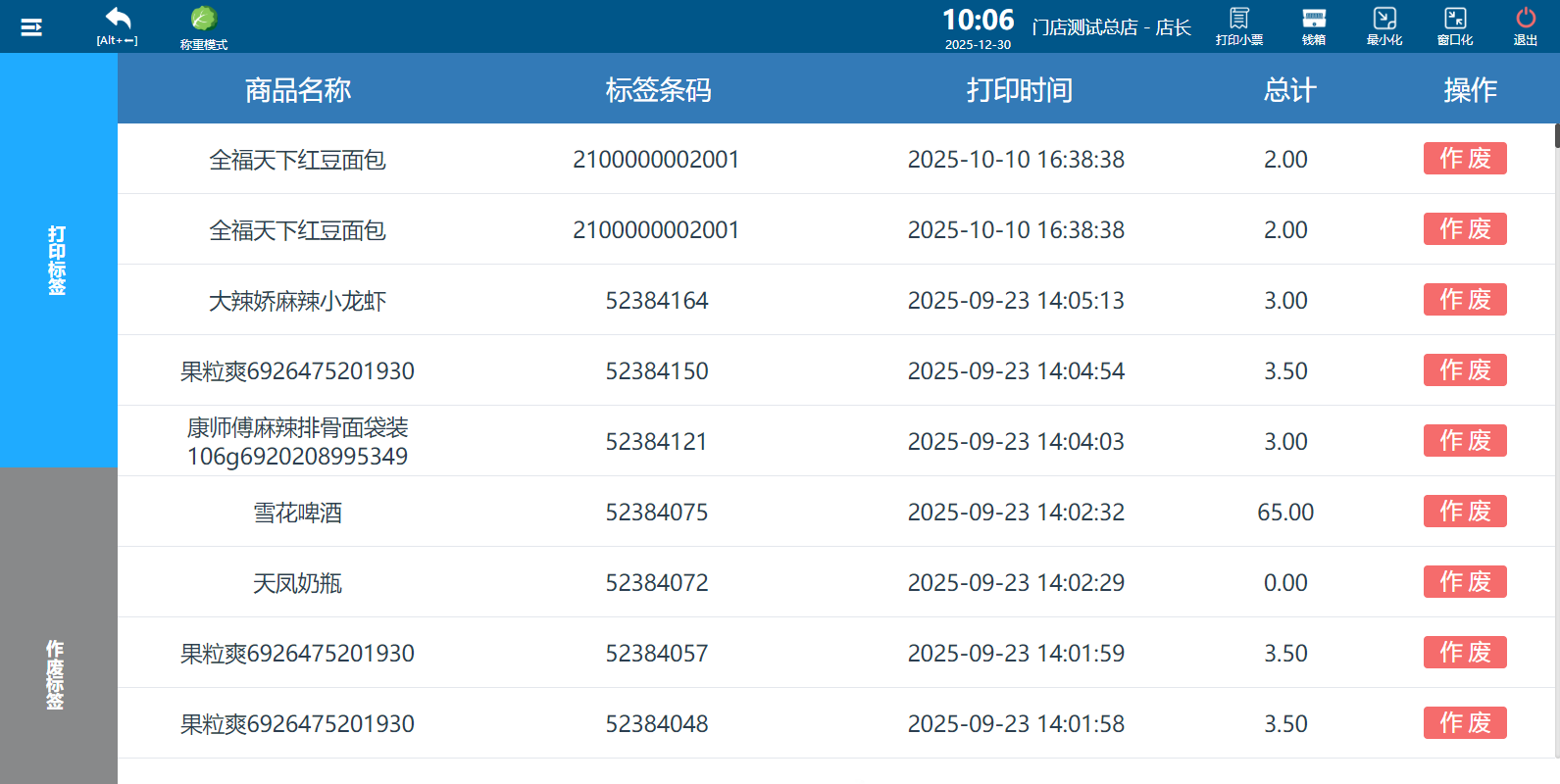Switch to windowed mode (窗口化)
1560x784 pixels.
coord(1455,25)
